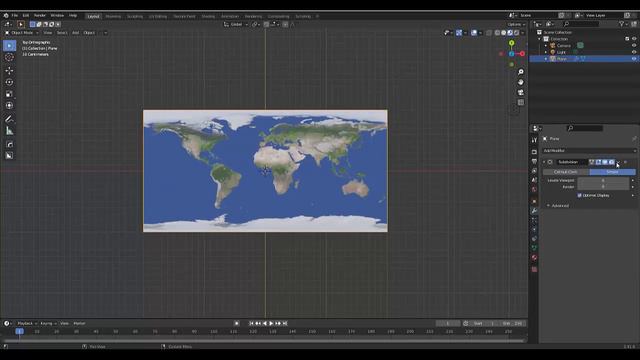Screen dimensions: 640x360
Task: Select the Select Box tool
Action: (x=9, y=45)
